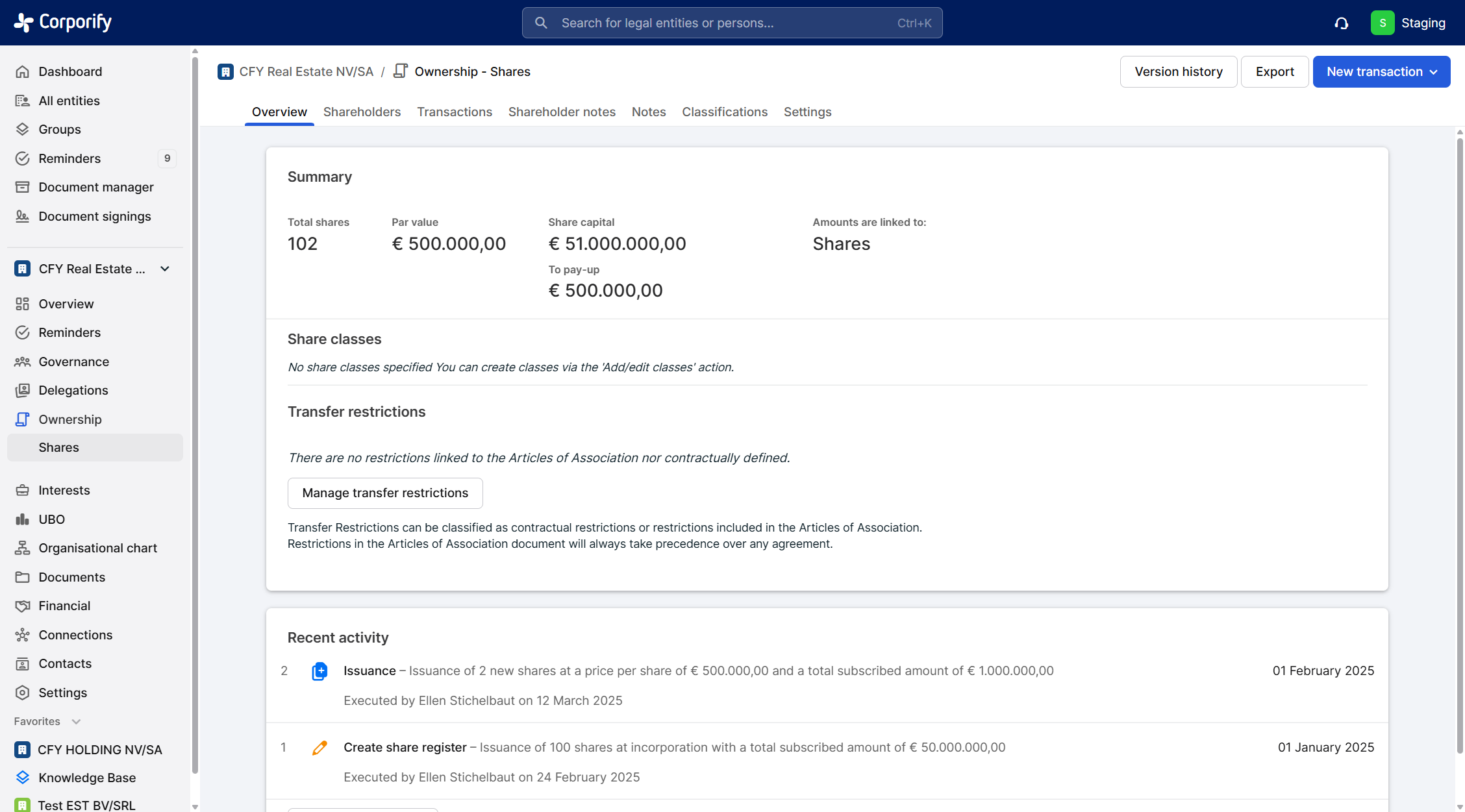Click the blue Issuance transaction icon
The width and height of the screenshot is (1465, 812).
point(319,671)
